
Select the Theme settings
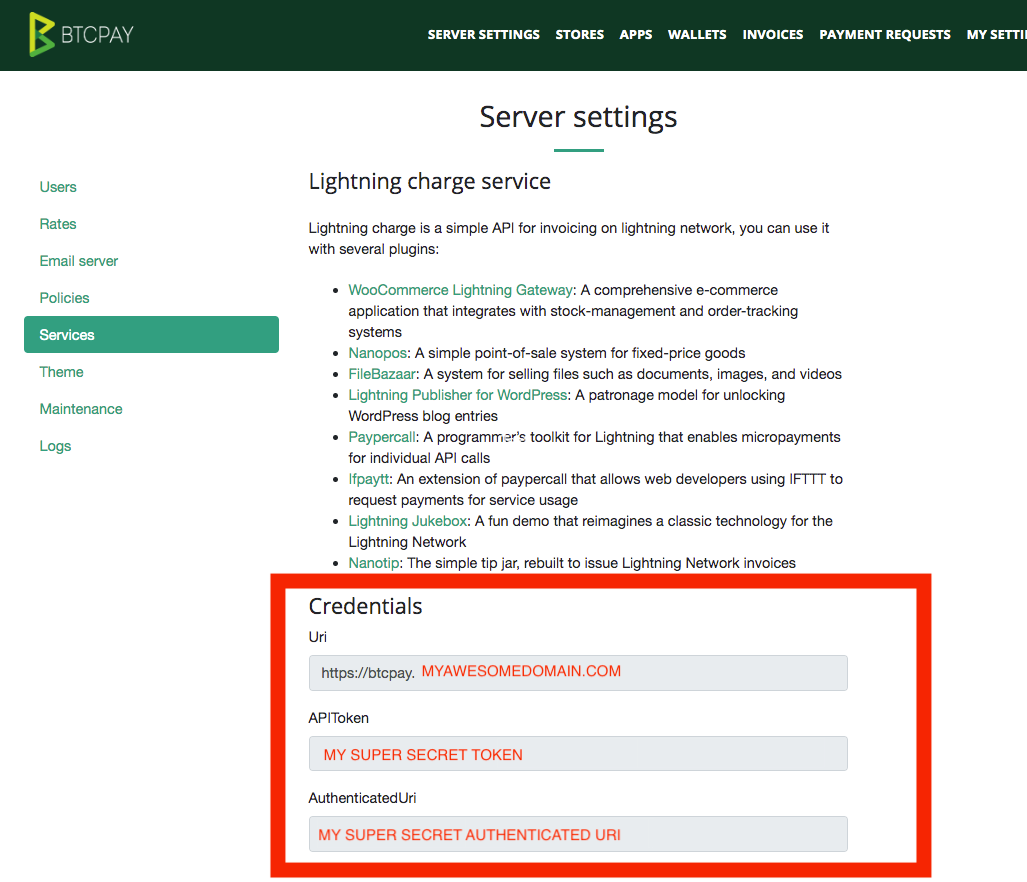click(61, 372)
